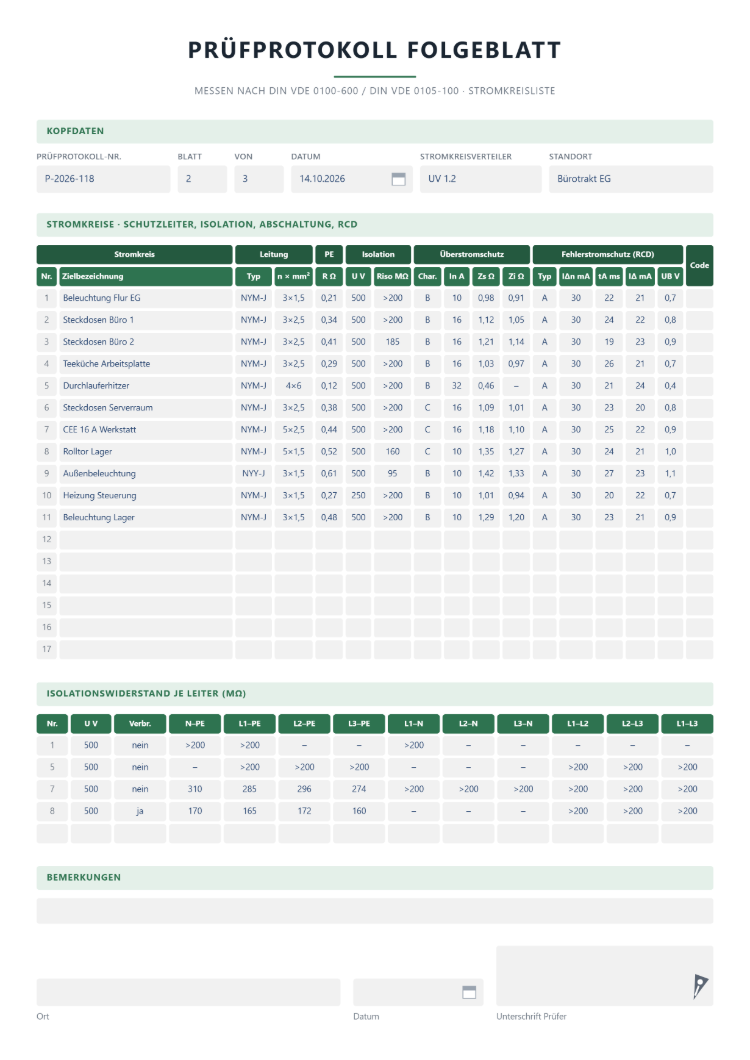The width and height of the screenshot is (750, 1060).
Task: Click empty Zielbezeichnung cell in row 12
Action: coord(146,539)
